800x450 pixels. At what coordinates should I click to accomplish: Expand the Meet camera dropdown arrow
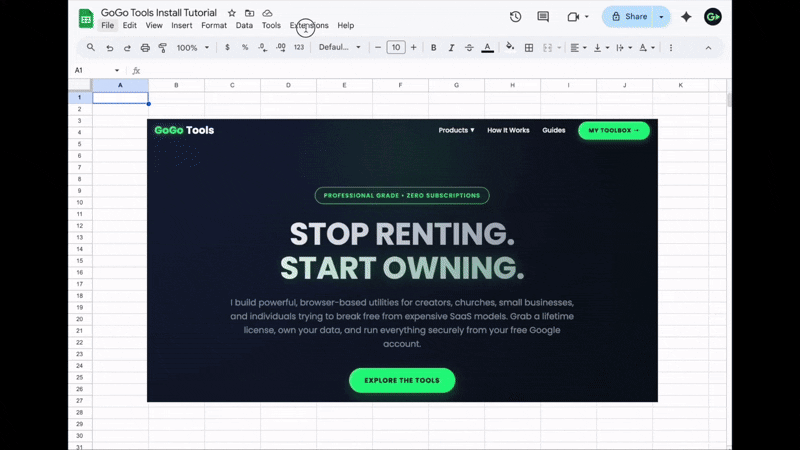point(587,17)
